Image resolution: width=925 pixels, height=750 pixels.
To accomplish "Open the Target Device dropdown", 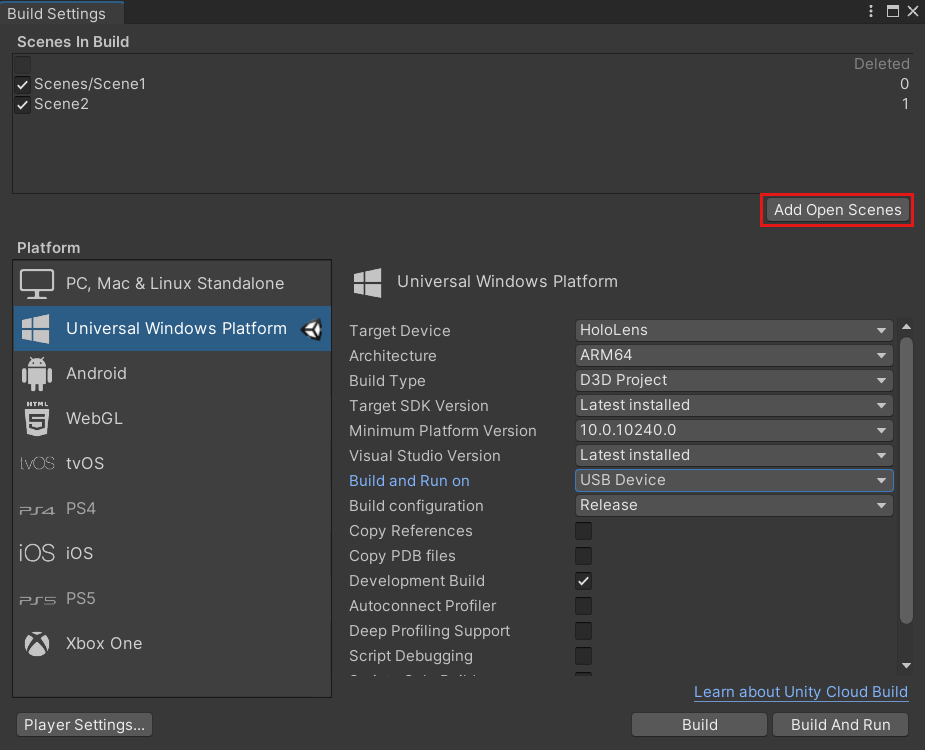I will coord(733,330).
